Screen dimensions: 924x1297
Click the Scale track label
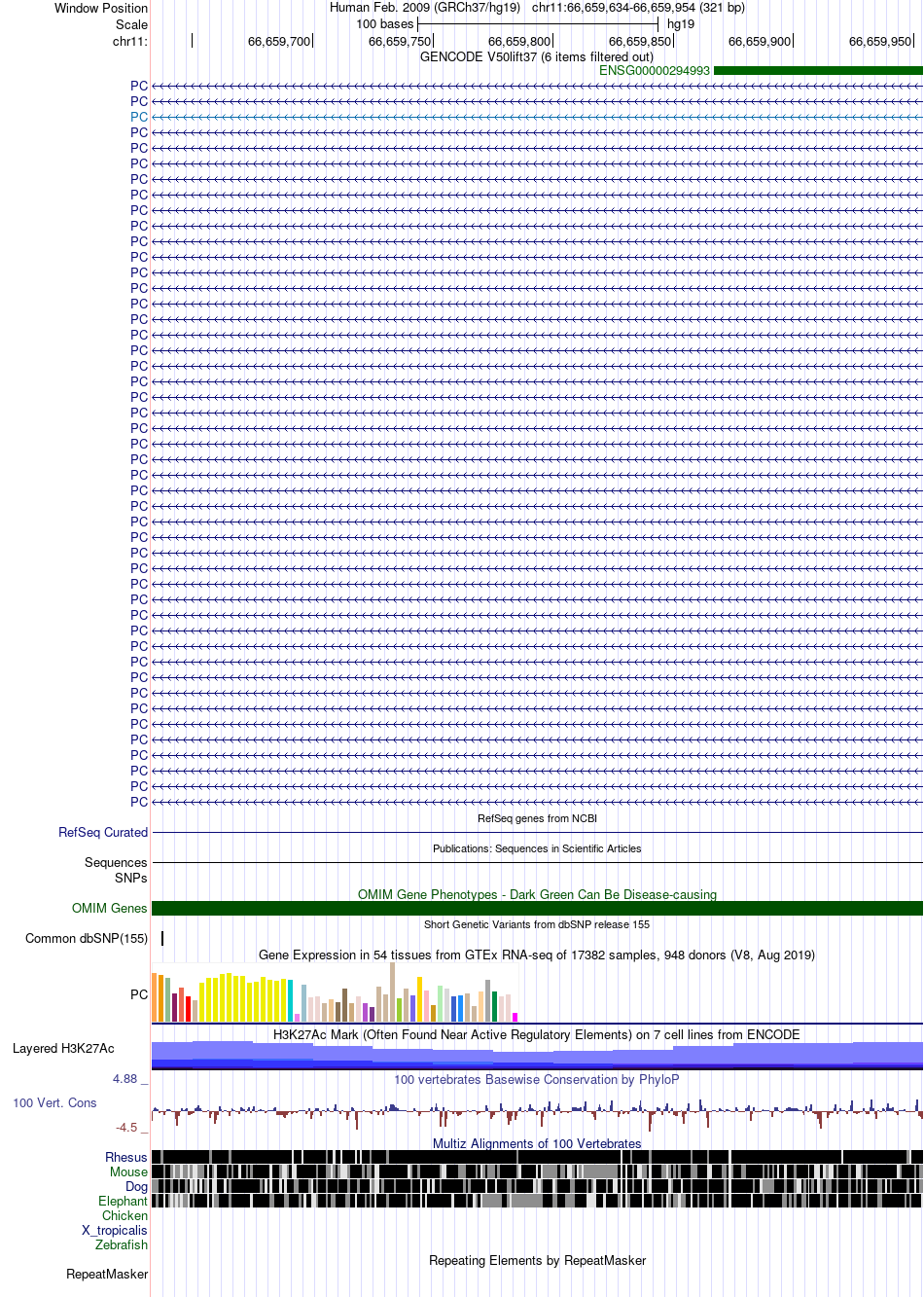[131, 24]
